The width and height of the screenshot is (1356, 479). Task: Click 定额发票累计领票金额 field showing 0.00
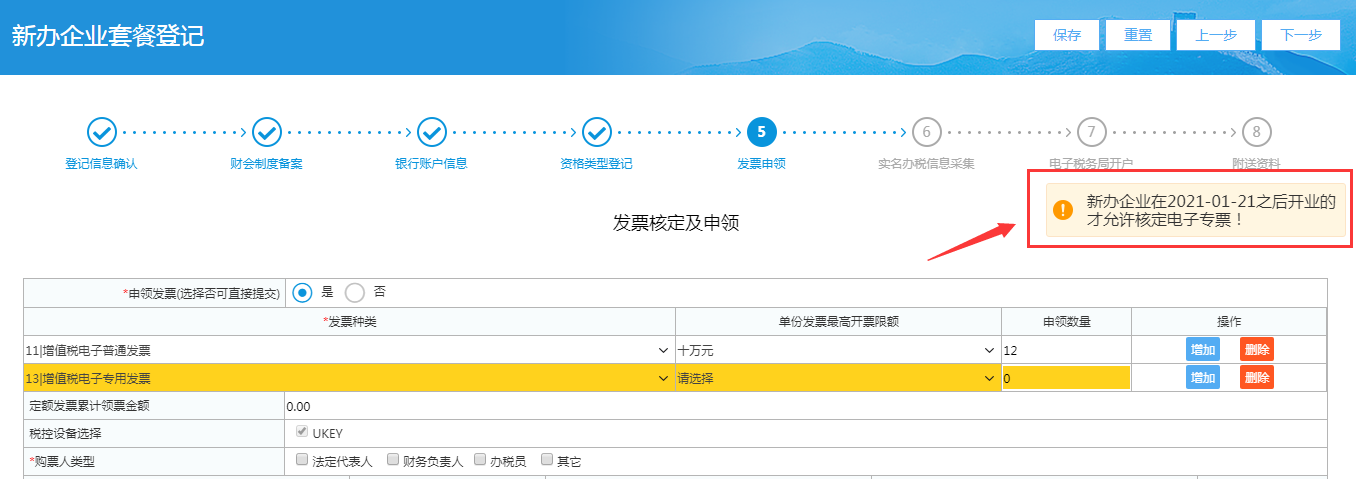[x=806, y=406]
